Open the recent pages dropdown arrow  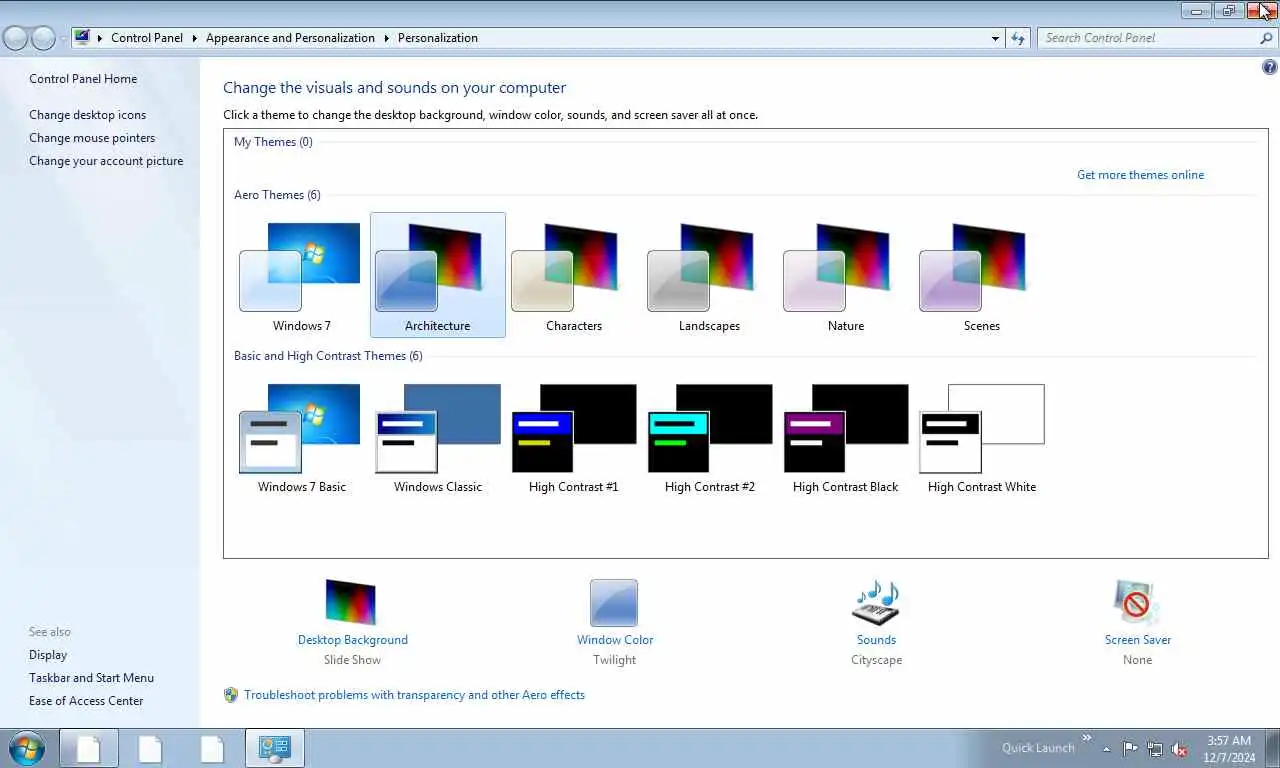(63, 38)
